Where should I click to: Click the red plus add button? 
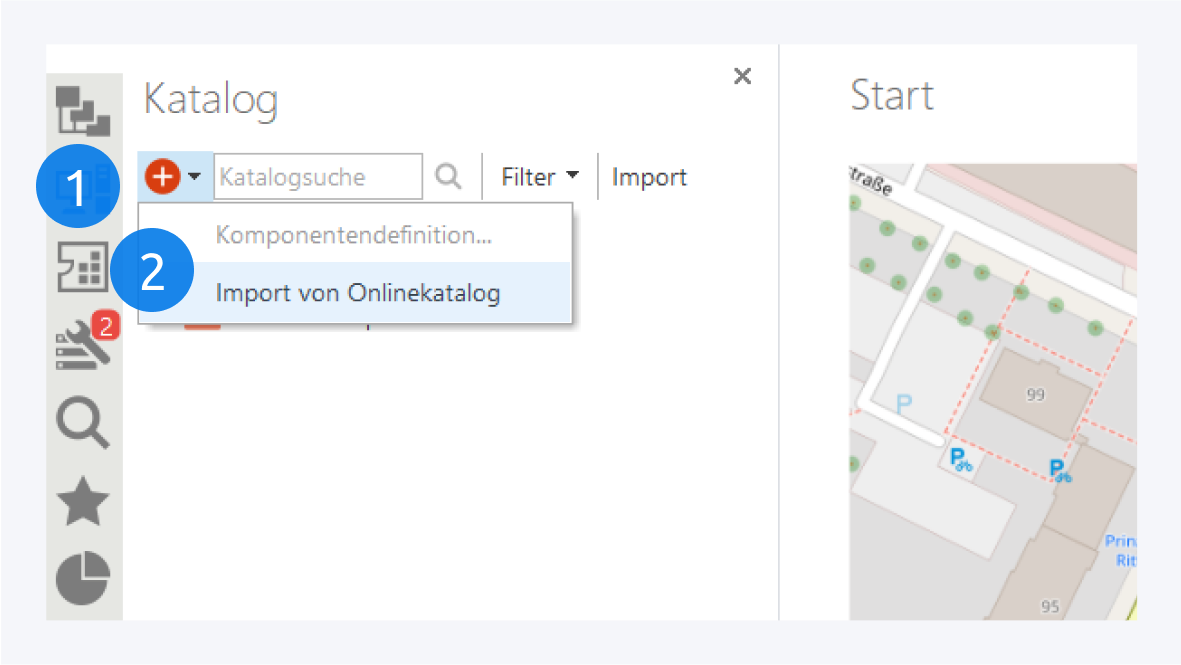pyautogui.click(x=161, y=177)
